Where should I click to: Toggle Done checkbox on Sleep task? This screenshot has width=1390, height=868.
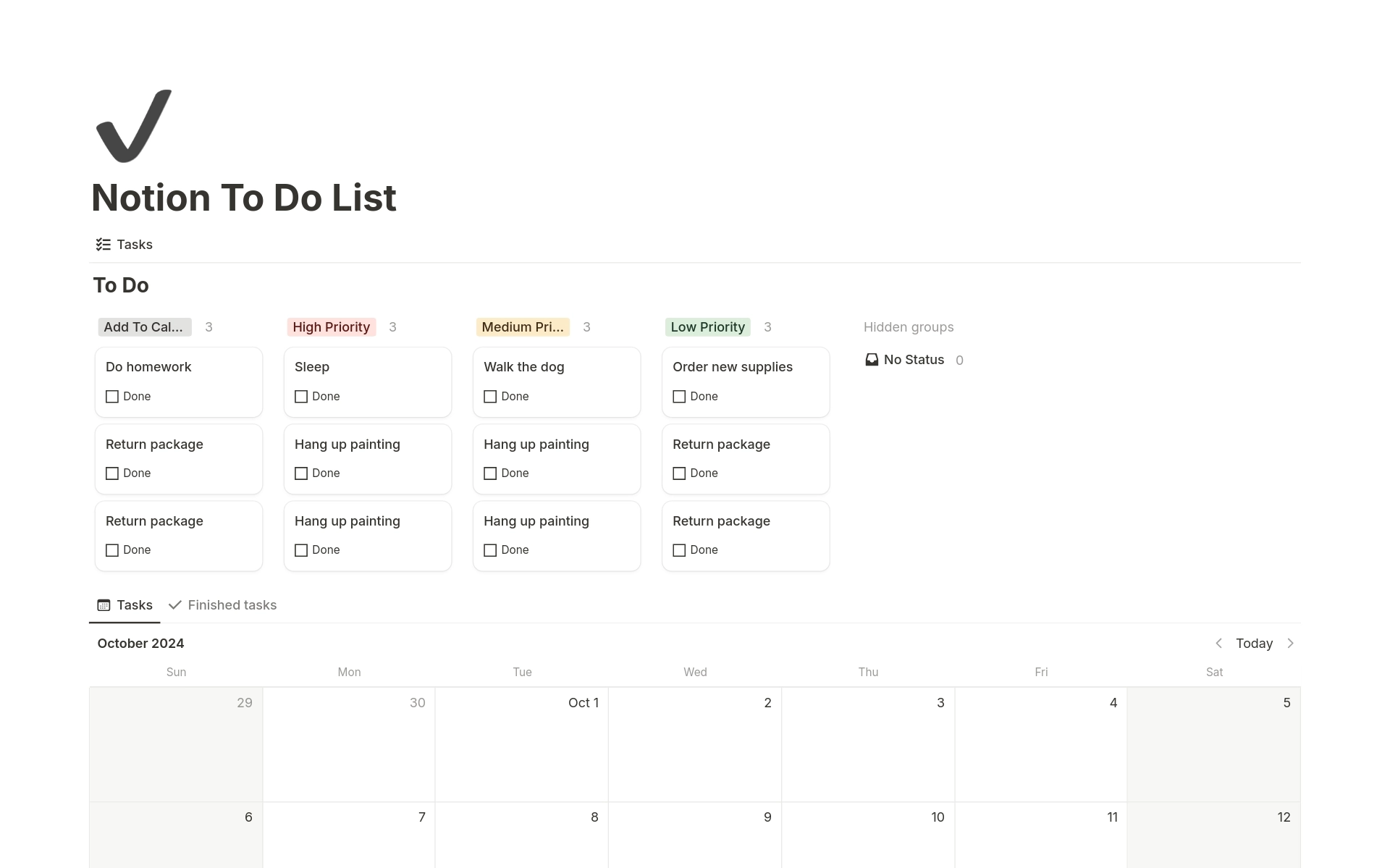[x=302, y=395]
